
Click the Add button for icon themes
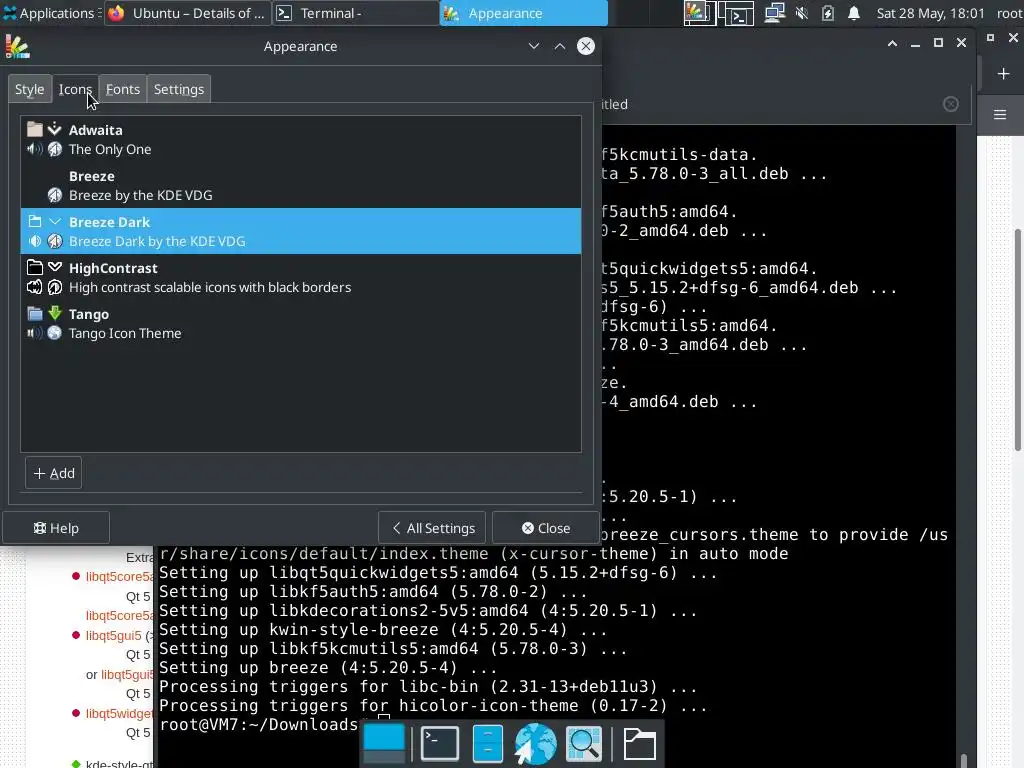point(54,473)
